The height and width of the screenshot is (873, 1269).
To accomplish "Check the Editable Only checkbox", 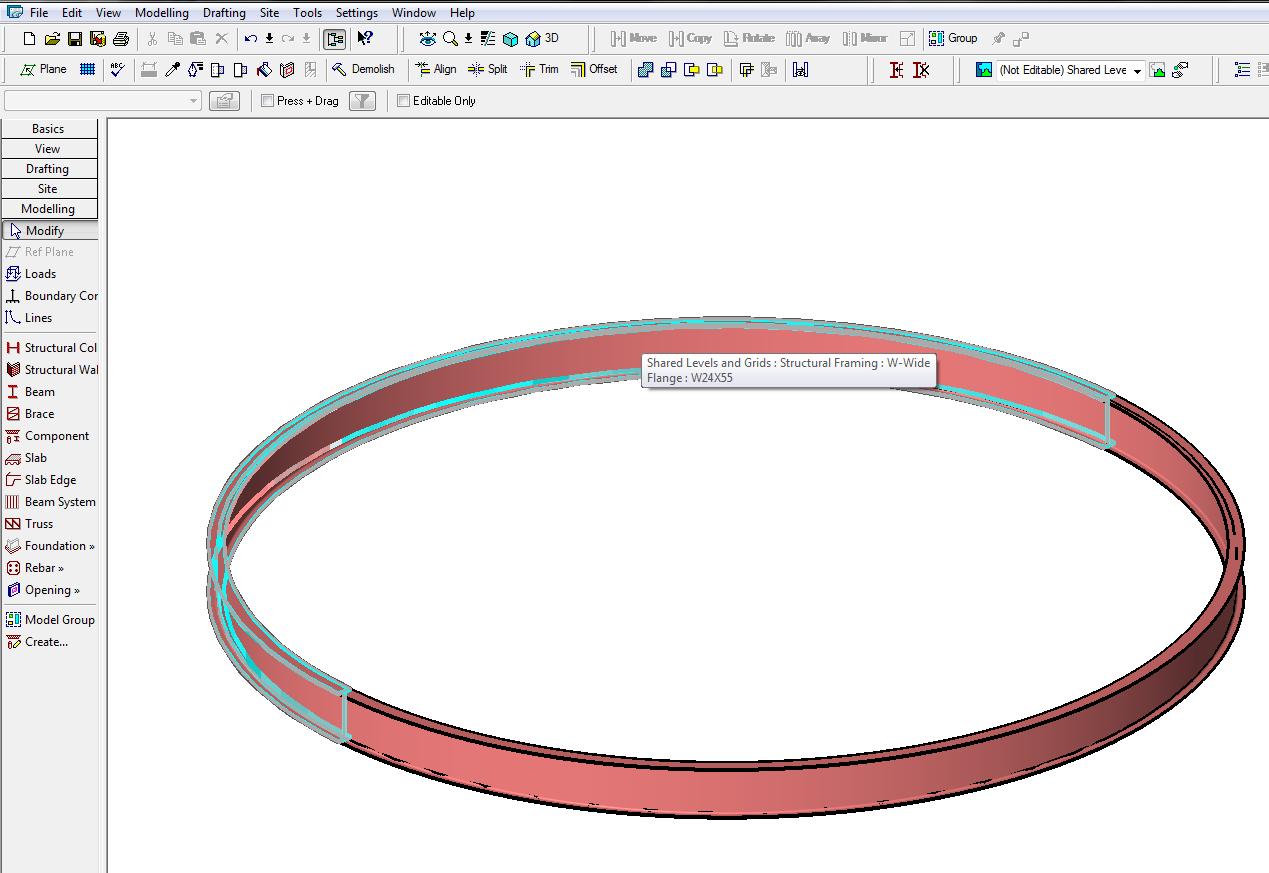I will (x=403, y=100).
